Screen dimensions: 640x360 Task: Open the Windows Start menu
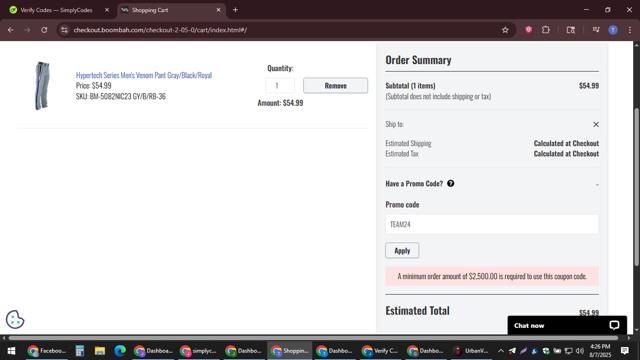tap(11, 351)
